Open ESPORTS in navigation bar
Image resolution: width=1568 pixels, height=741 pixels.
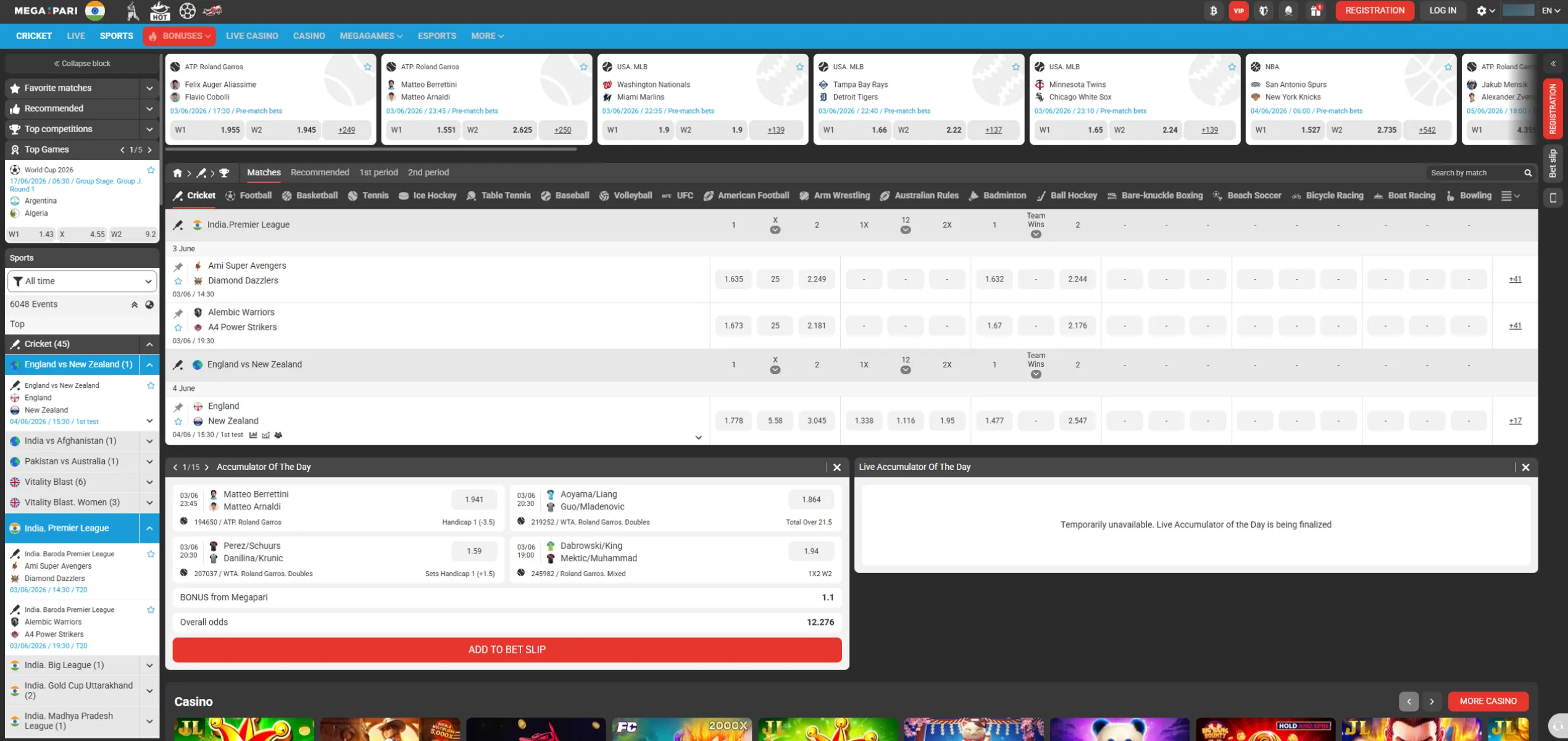(x=437, y=36)
